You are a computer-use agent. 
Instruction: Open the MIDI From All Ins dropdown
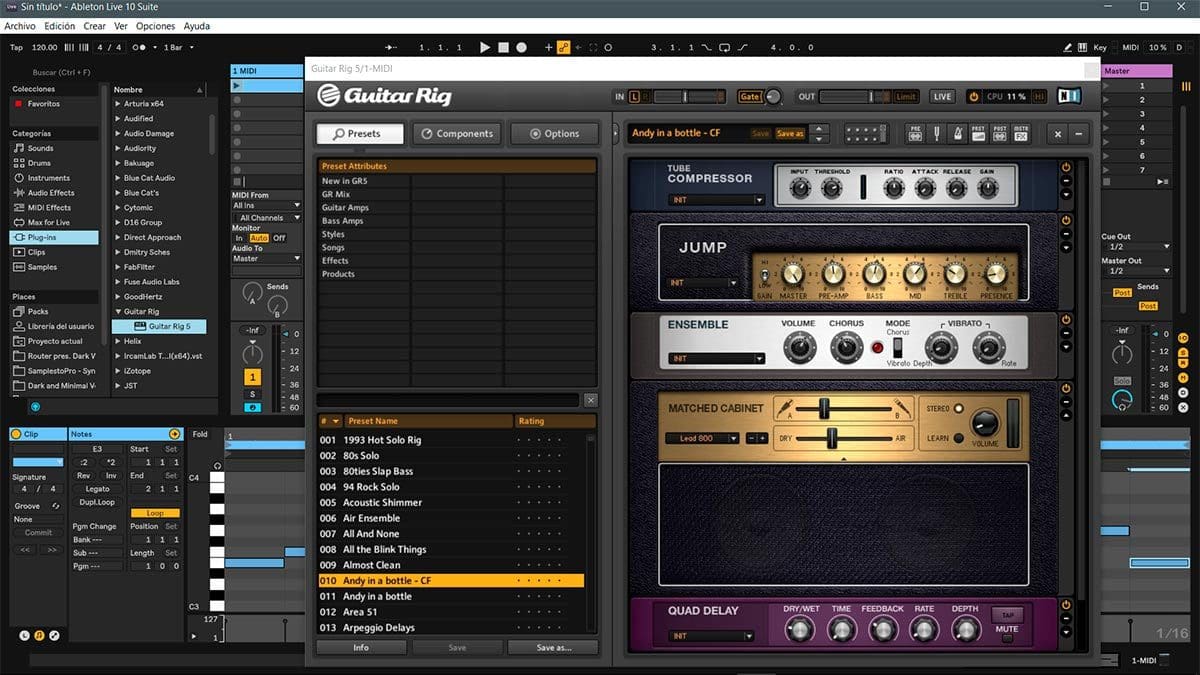[x=266, y=205]
